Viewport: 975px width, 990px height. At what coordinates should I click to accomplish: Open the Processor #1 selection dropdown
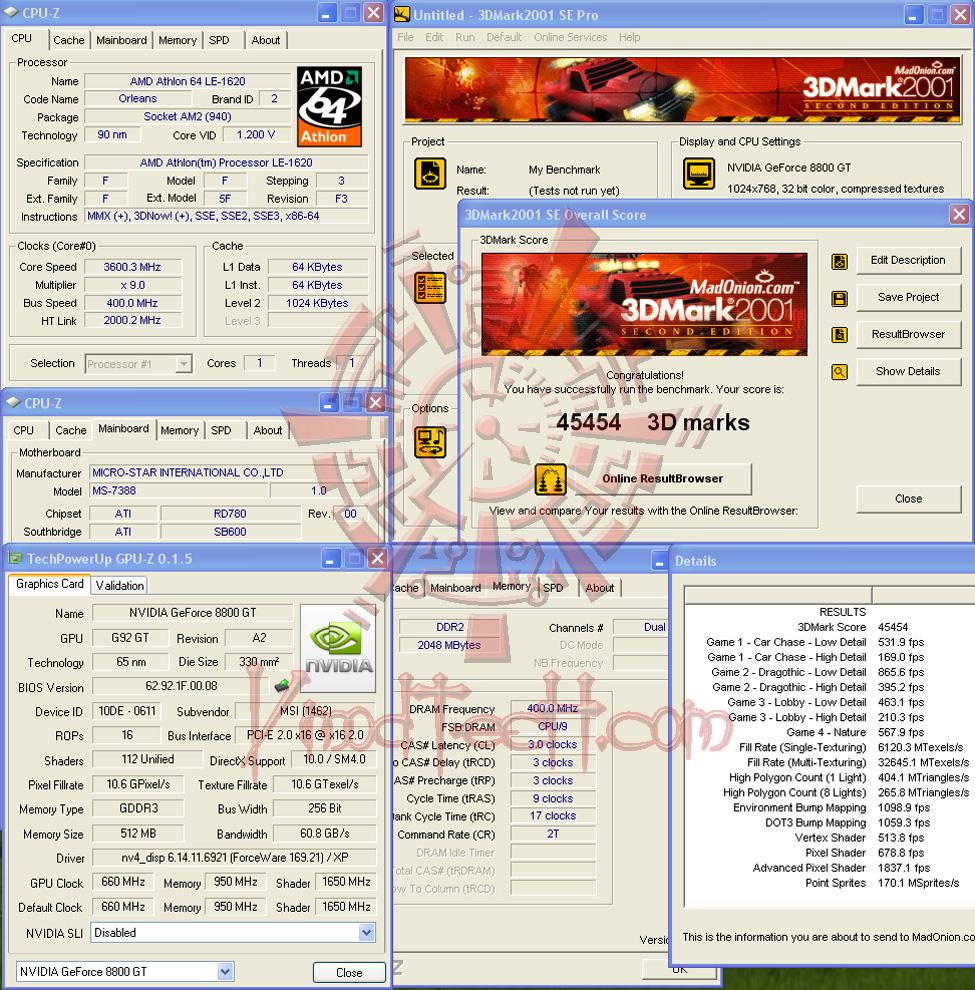(184, 364)
